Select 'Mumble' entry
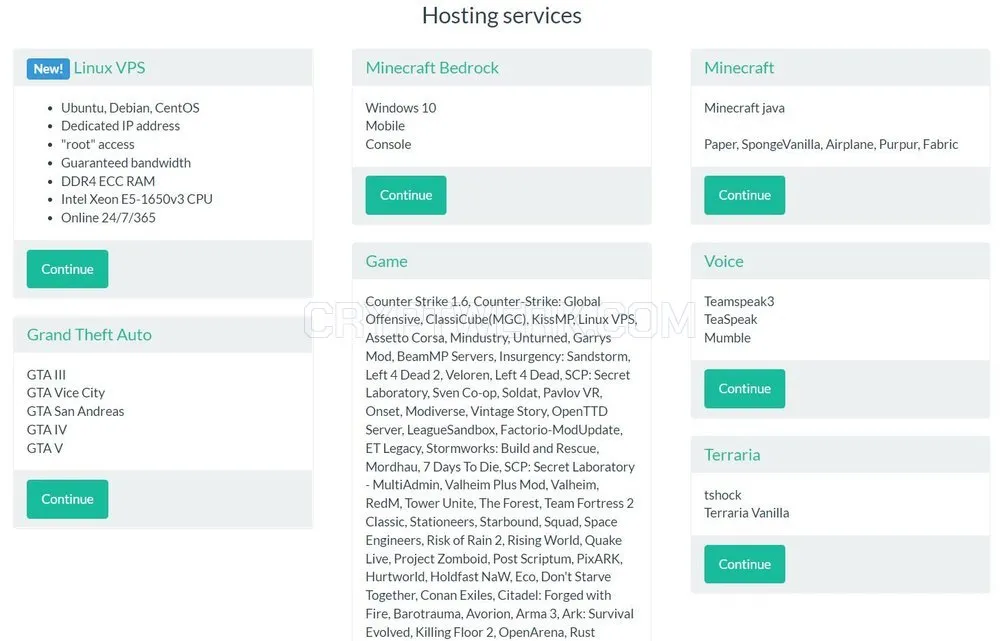This screenshot has width=1000, height=641. [x=727, y=337]
